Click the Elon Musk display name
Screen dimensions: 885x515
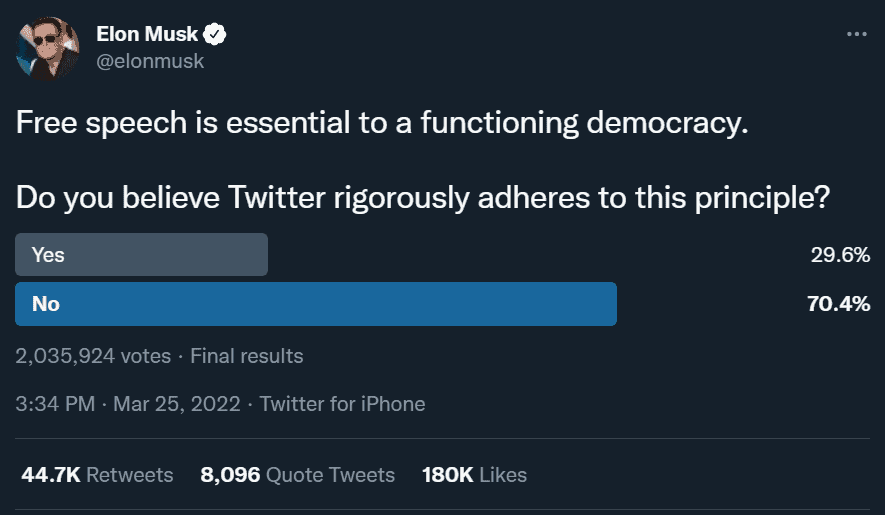point(147,34)
